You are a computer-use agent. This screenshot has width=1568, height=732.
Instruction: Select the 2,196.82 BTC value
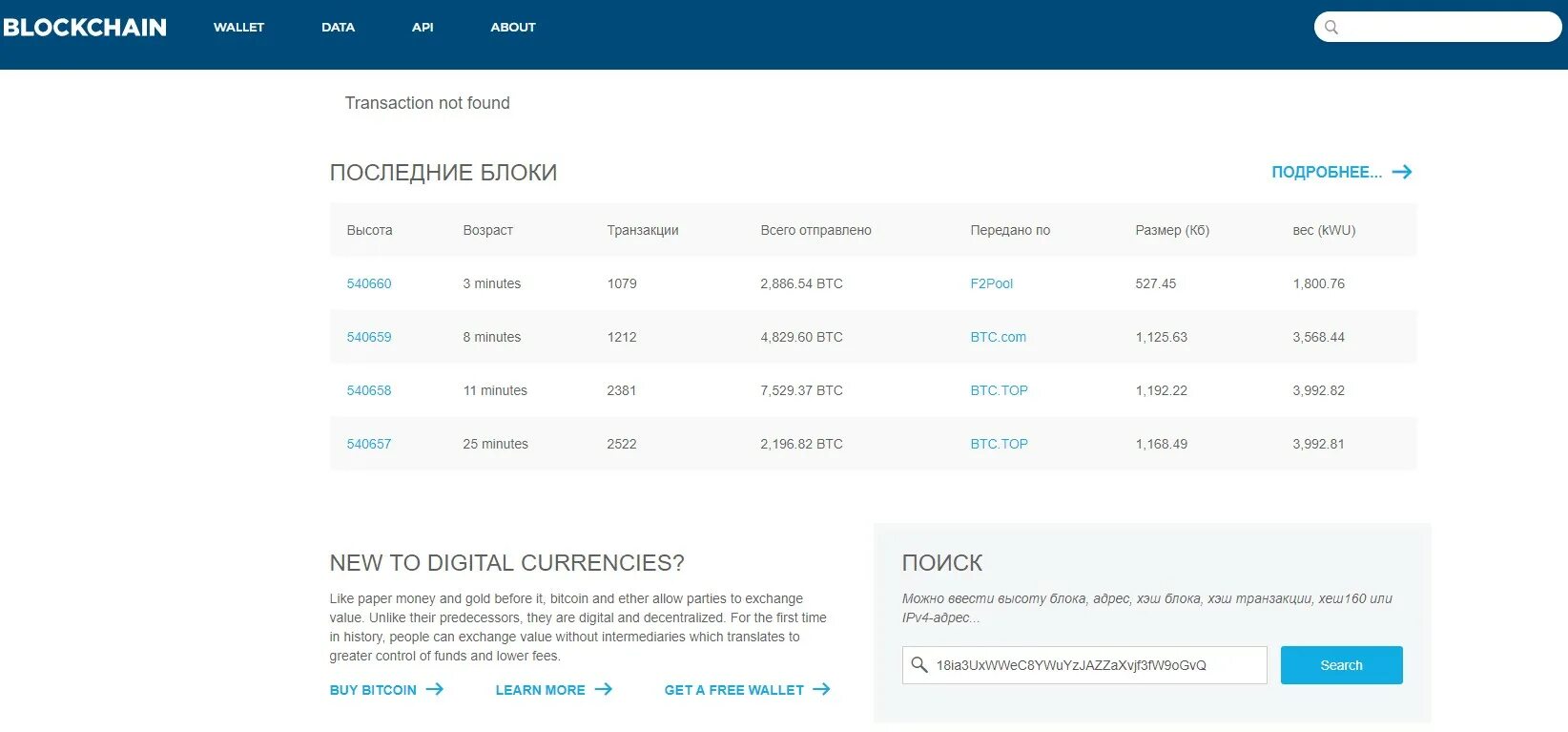(x=802, y=444)
